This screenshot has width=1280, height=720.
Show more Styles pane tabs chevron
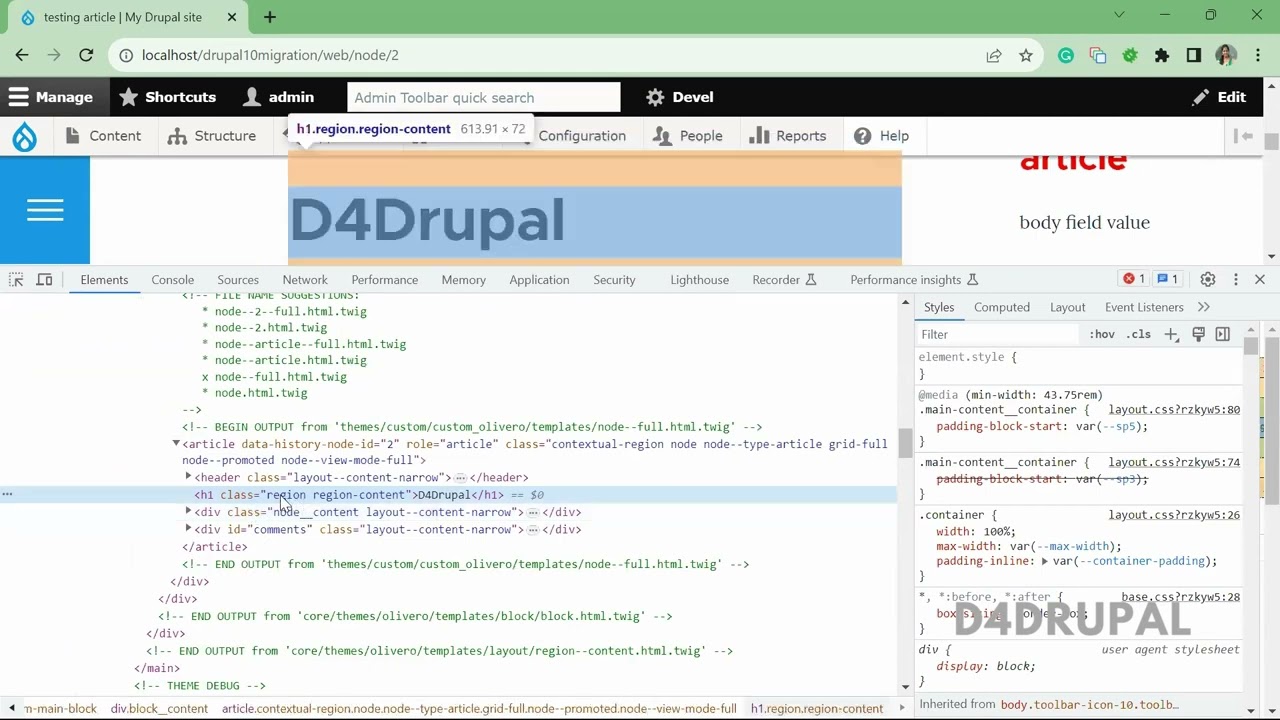1204,307
